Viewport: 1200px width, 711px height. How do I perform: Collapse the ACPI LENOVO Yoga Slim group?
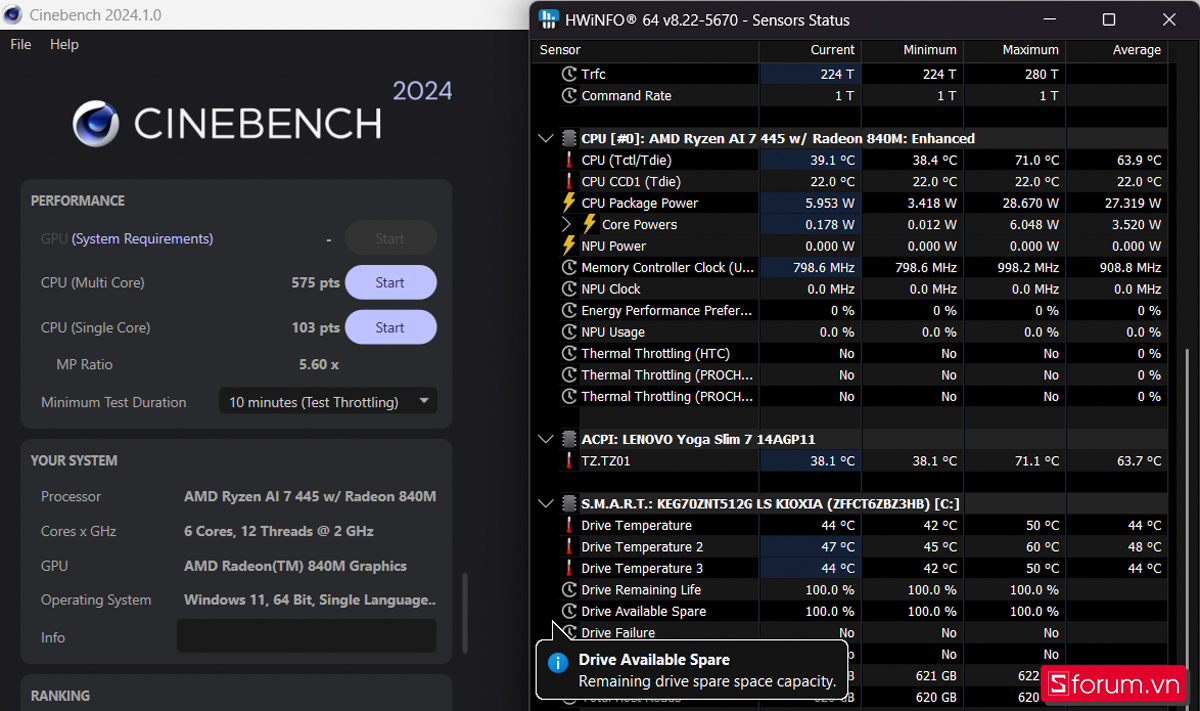click(x=545, y=439)
